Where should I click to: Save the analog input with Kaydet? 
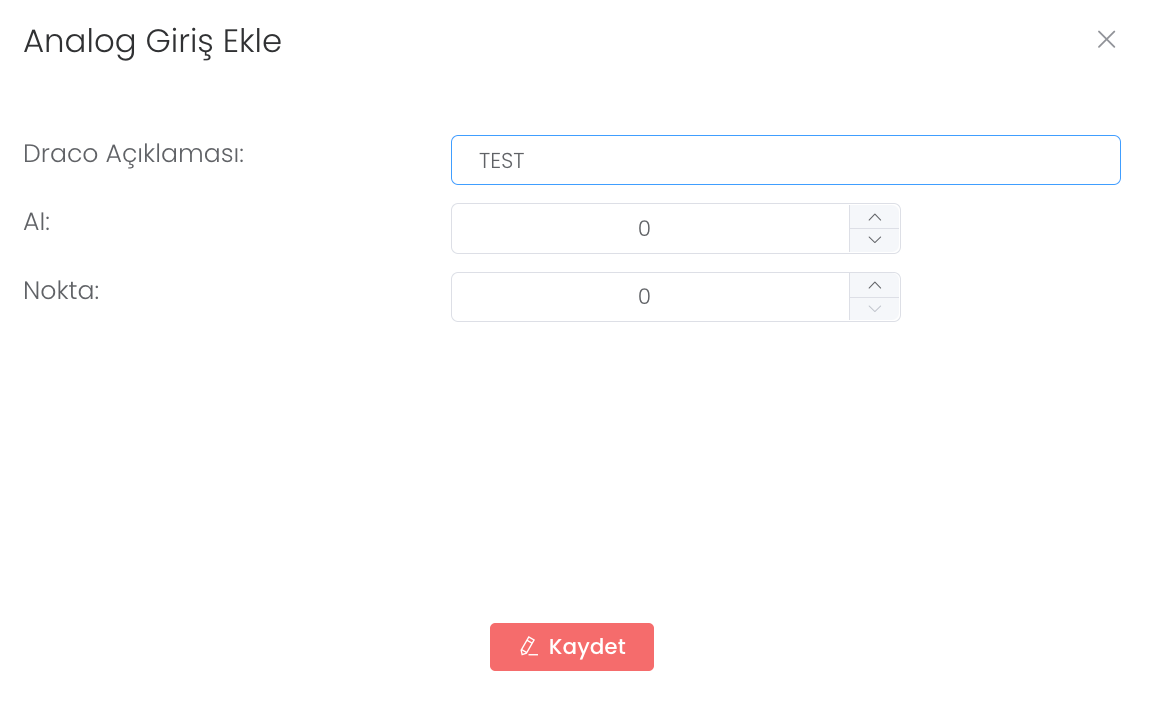(x=572, y=647)
